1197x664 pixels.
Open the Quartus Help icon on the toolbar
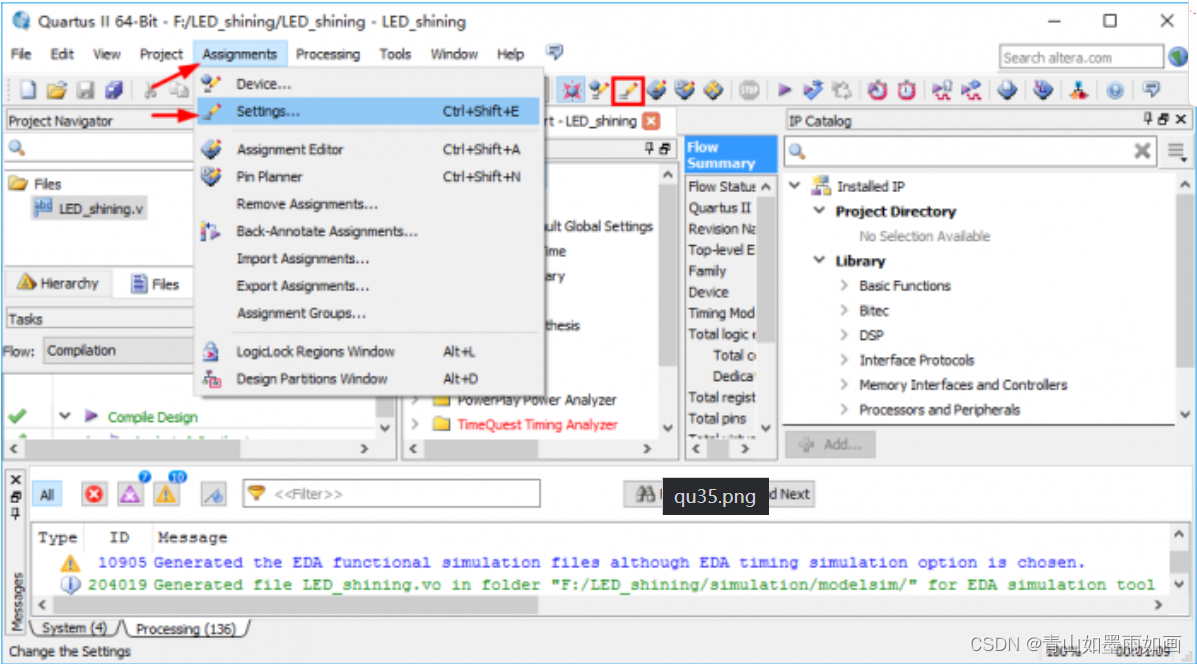pyautogui.click(x=1114, y=90)
